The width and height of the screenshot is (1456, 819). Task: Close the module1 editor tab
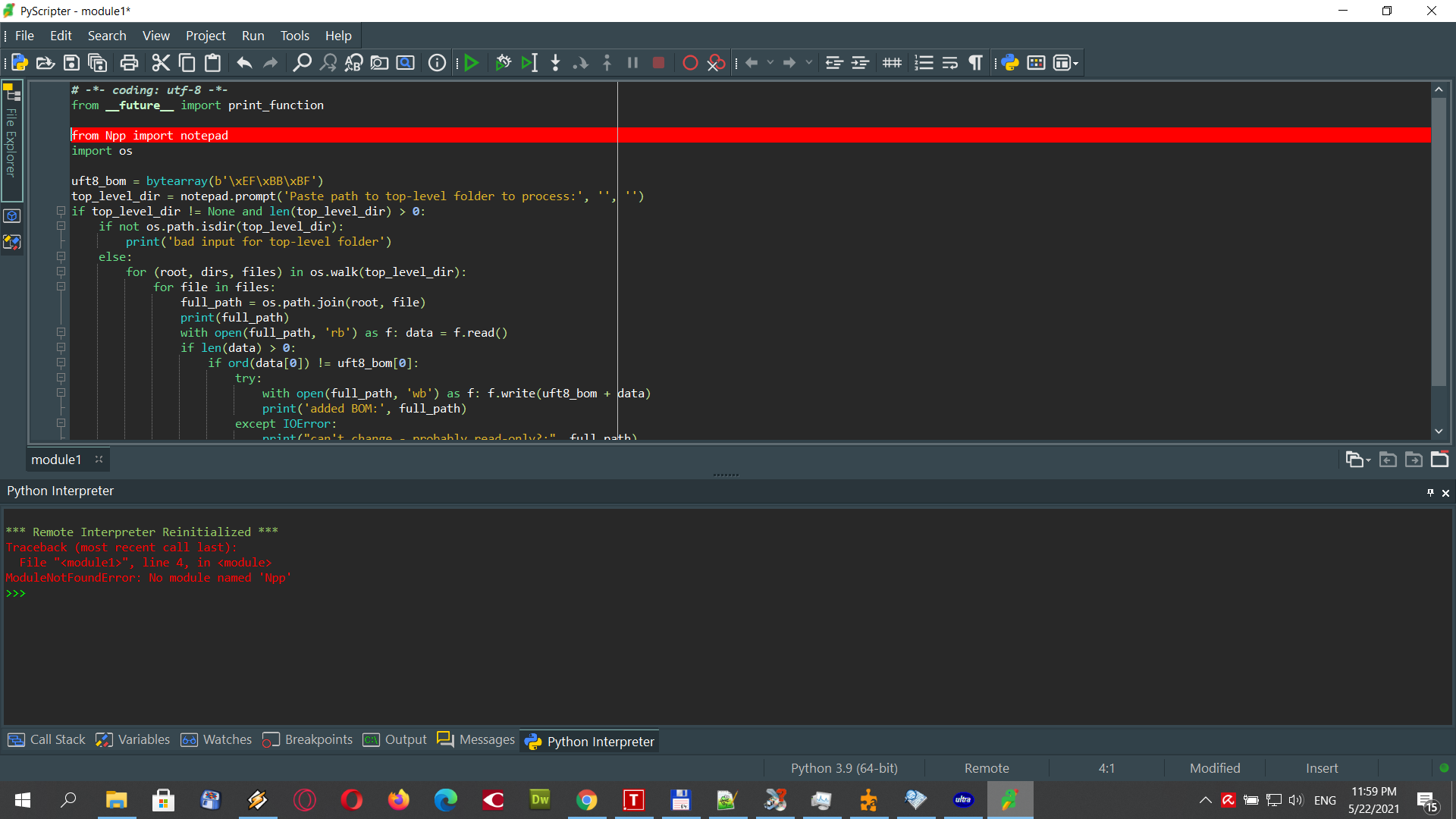(x=99, y=459)
